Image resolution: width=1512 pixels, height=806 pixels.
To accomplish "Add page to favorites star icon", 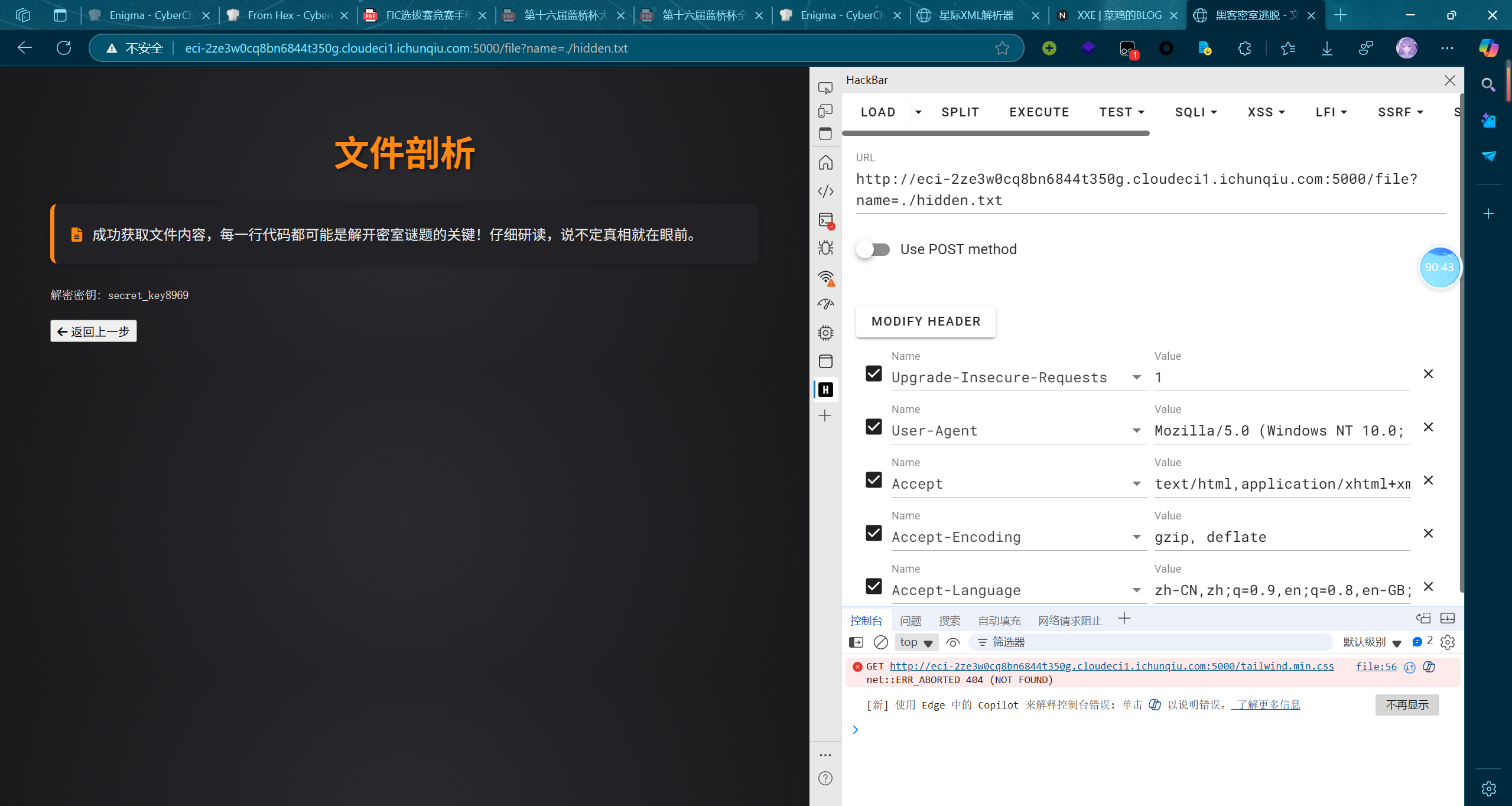I will (1002, 48).
